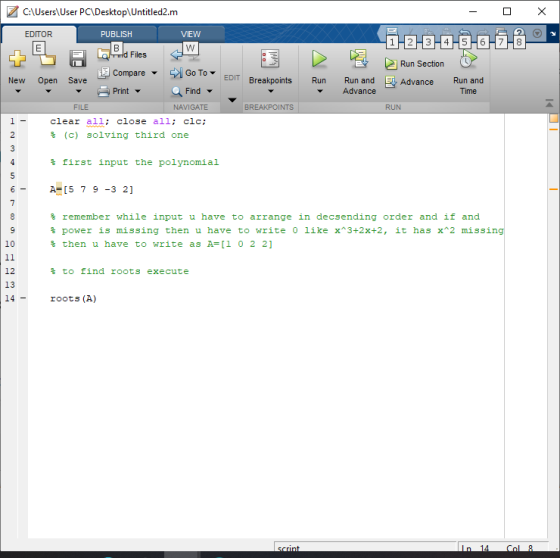
Task: Click the code 'clear all; close all; clc;'
Action: [x=128, y=121]
